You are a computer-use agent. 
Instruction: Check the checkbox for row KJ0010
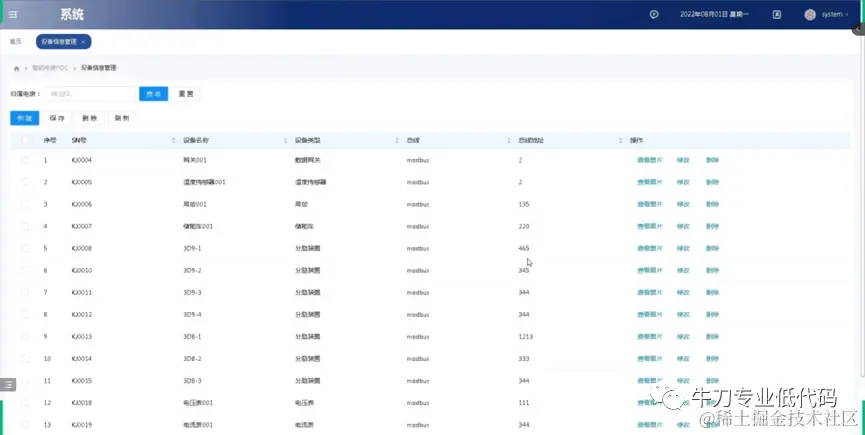pyautogui.click(x=25, y=270)
